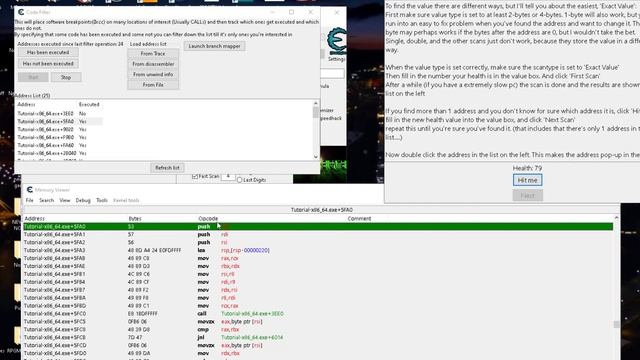This screenshot has height=360, width=640.
Task: Load address list From disassembler
Action: click(x=153, y=64)
